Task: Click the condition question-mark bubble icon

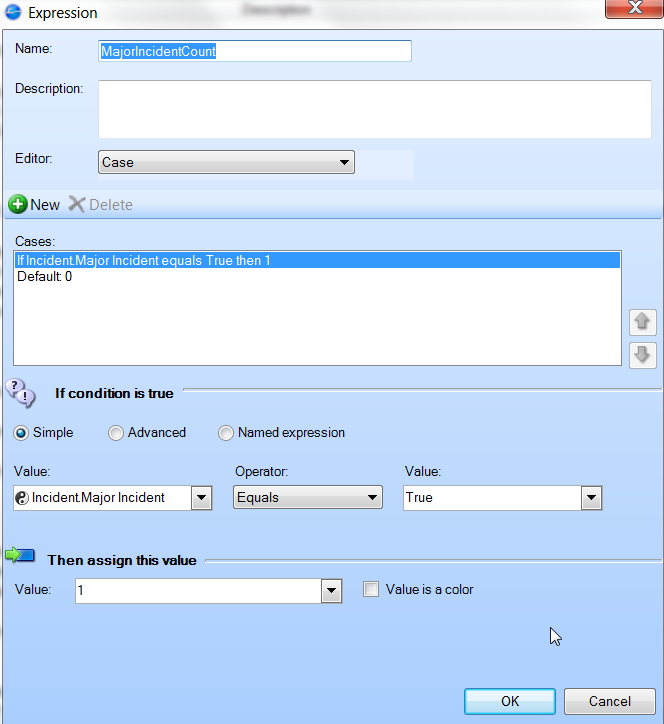Action: pyautogui.click(x=20, y=391)
